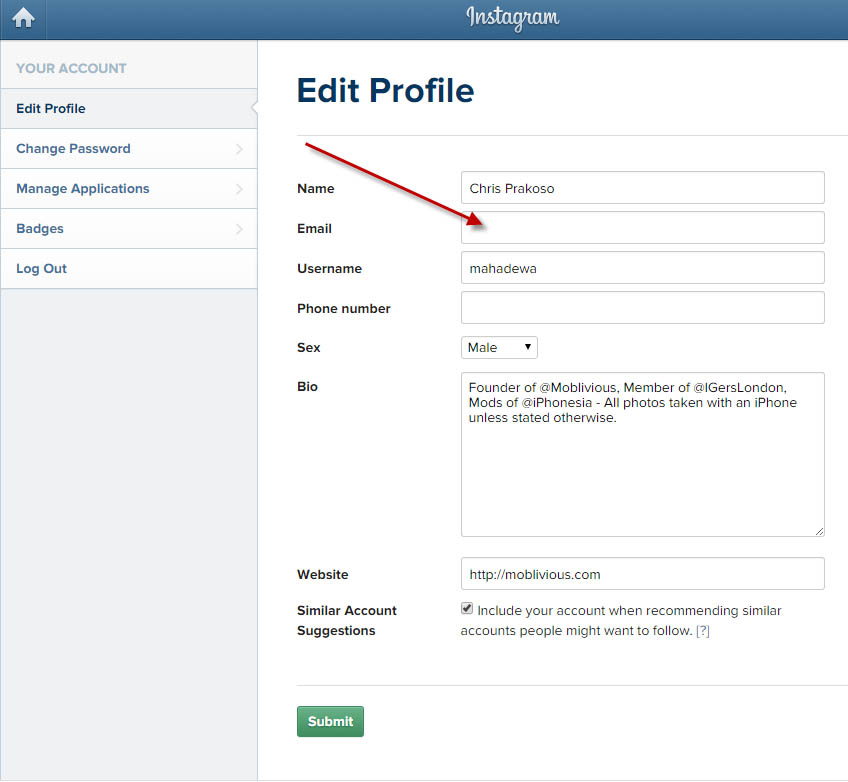Click the Instagram logo in the header
Image resolution: width=848 pixels, height=782 pixels.
coord(512,18)
